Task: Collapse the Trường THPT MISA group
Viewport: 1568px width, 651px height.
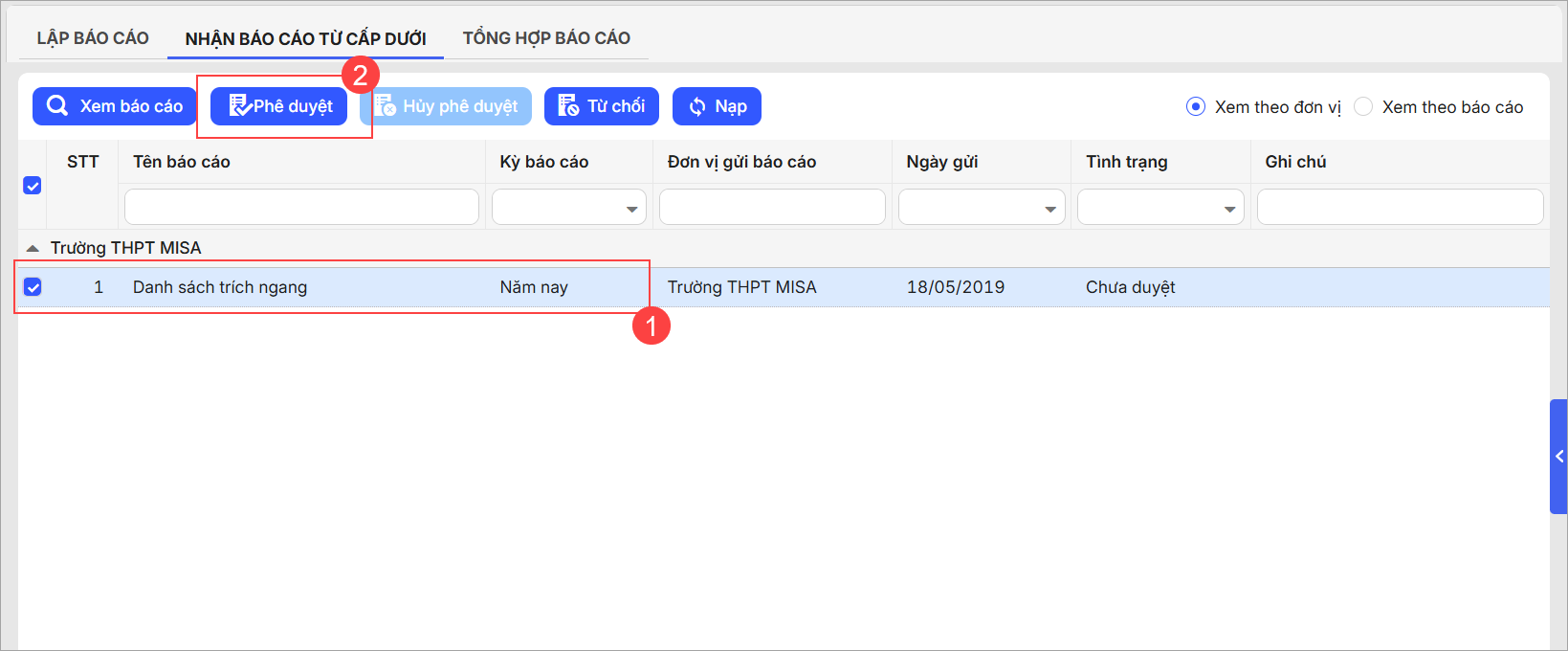Action: [33, 248]
